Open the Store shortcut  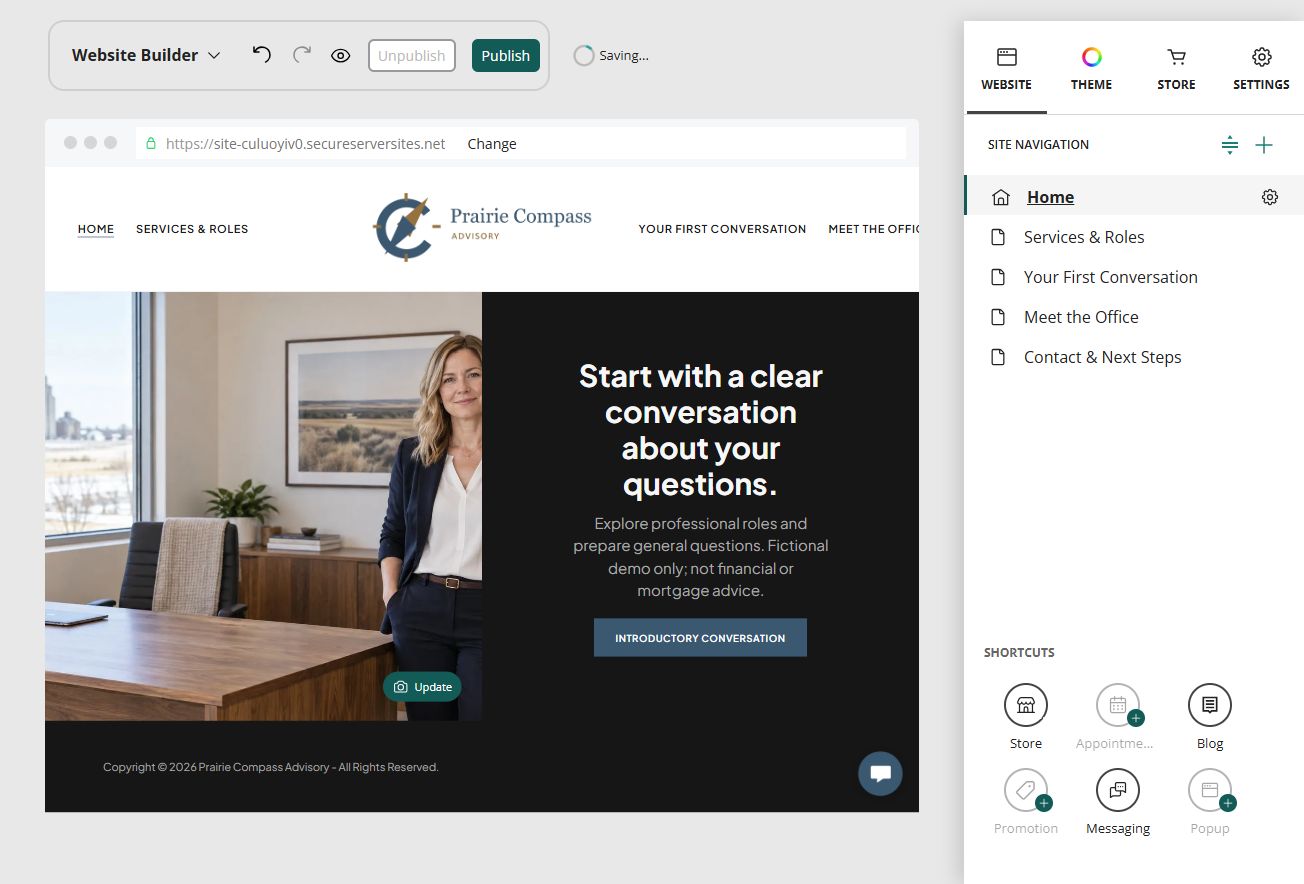coord(1026,717)
